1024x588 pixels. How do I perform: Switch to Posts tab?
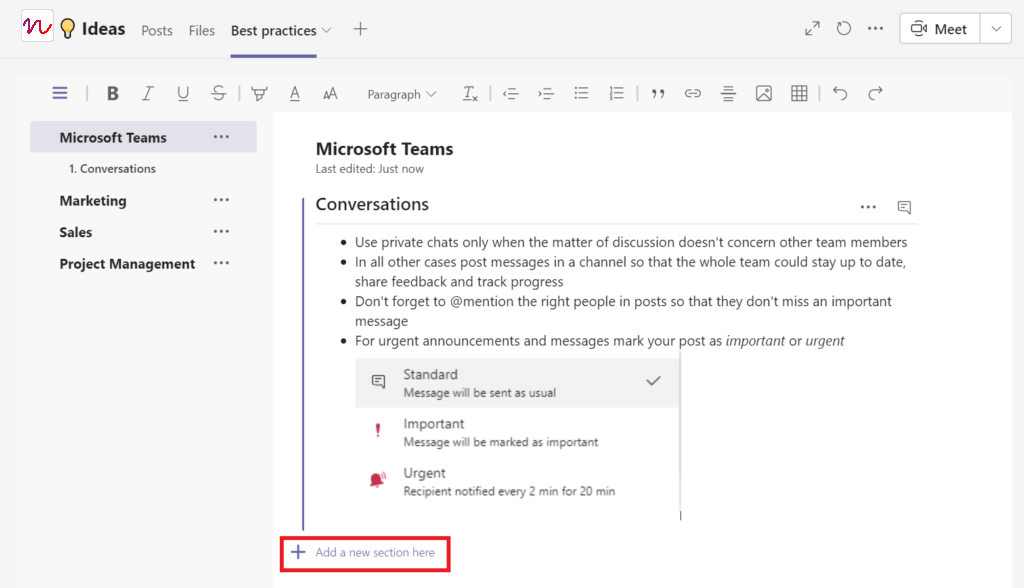pos(157,30)
